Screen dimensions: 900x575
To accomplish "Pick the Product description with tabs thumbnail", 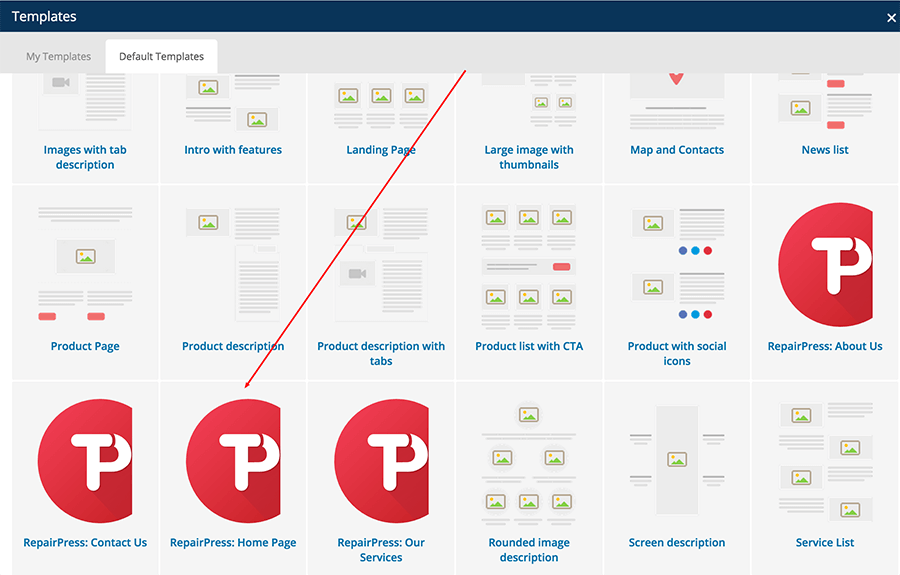I will (381, 265).
